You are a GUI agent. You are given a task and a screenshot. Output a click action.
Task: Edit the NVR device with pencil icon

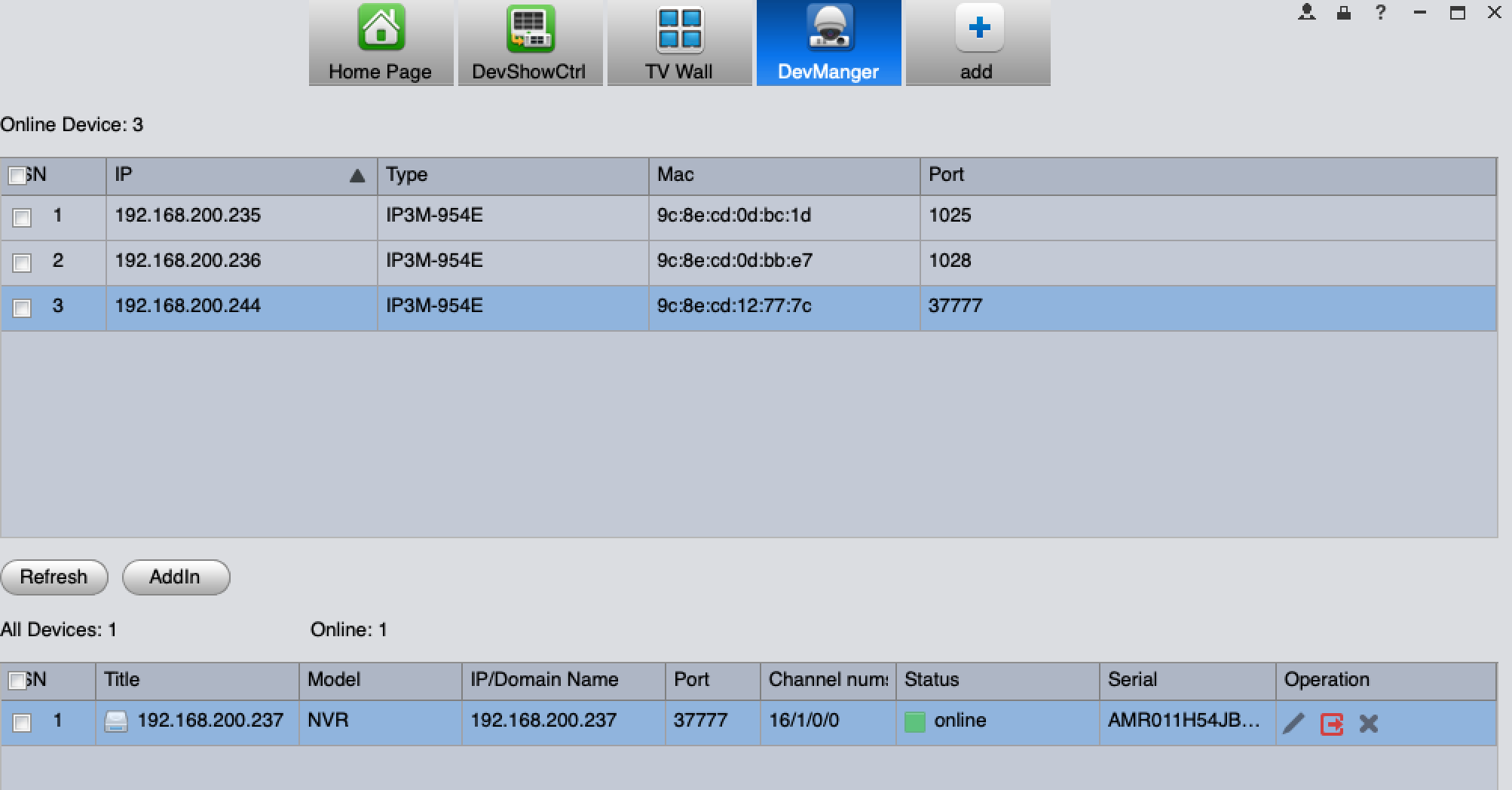click(x=1293, y=724)
